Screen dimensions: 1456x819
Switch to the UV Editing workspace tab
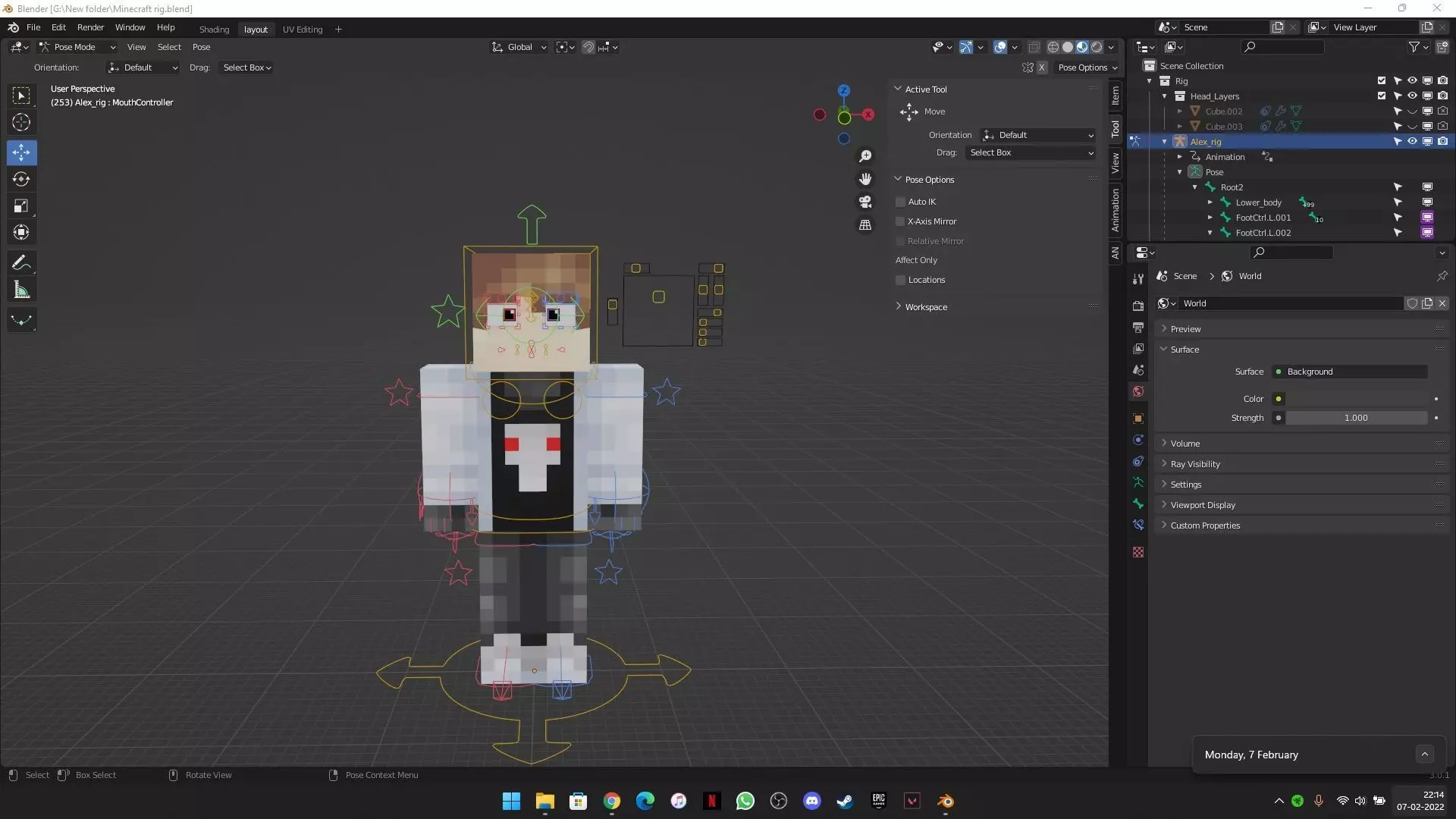pyautogui.click(x=303, y=30)
